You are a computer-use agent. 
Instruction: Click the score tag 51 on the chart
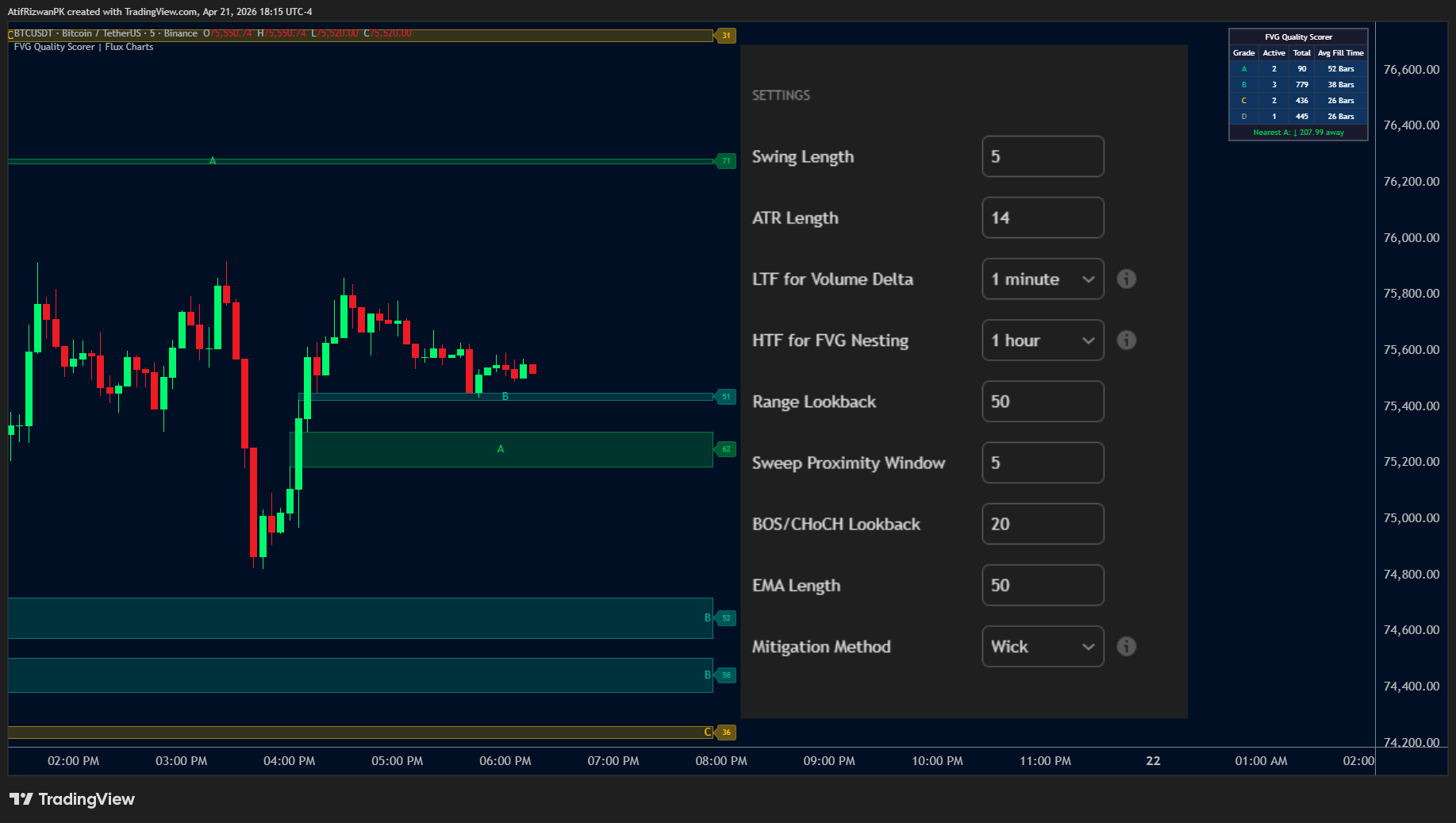tap(726, 397)
